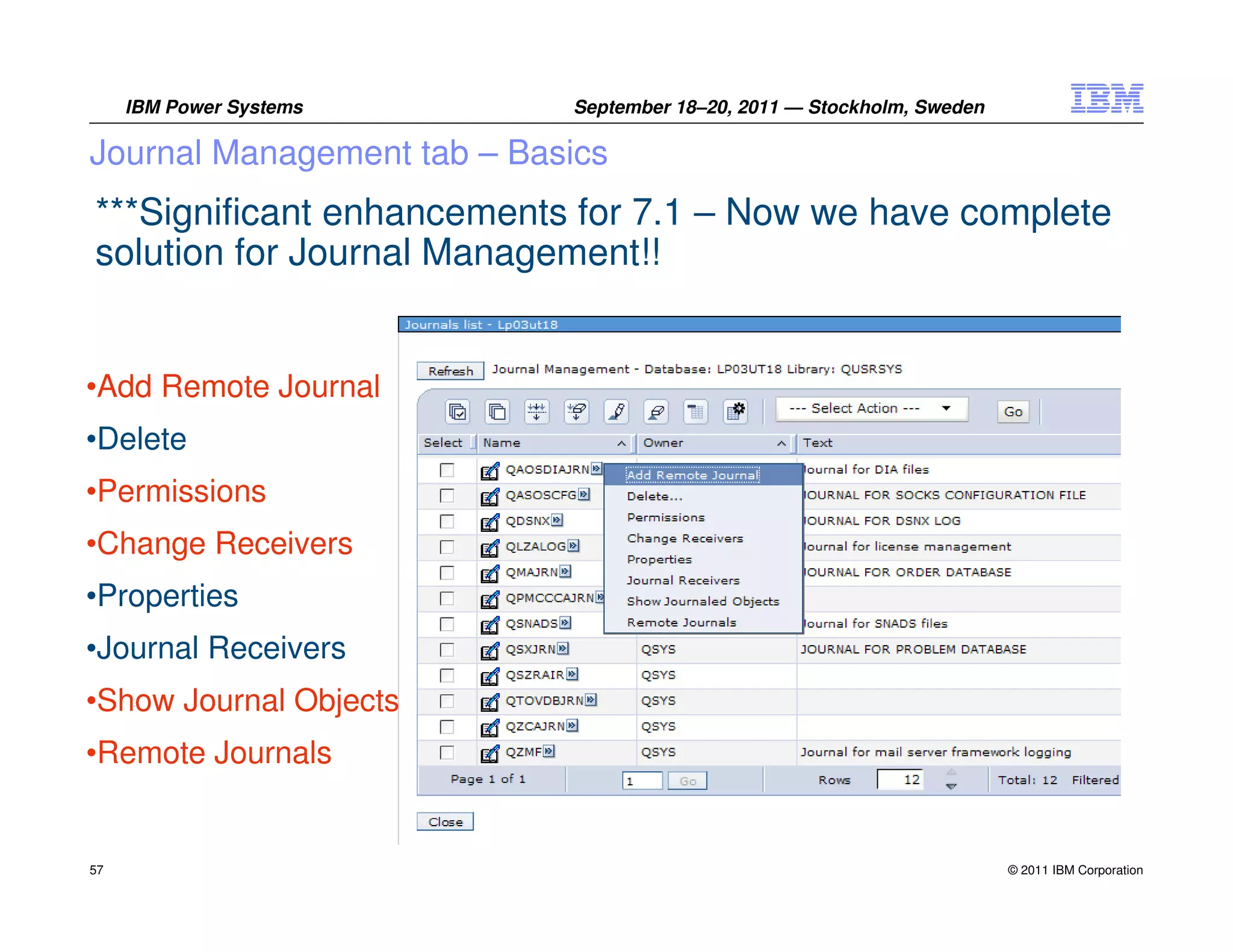1233x952 pixels.
Task: Check the QPMCCCAJRN row checkbox
Action: click(x=447, y=599)
